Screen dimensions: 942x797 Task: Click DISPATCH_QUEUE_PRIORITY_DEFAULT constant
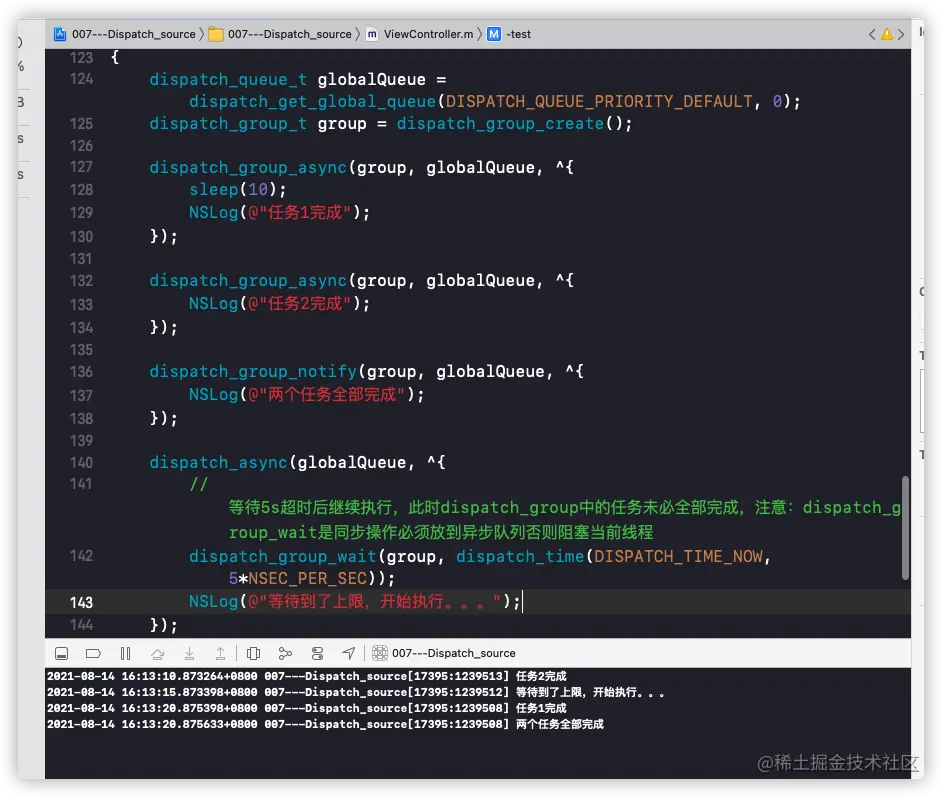coord(598,102)
